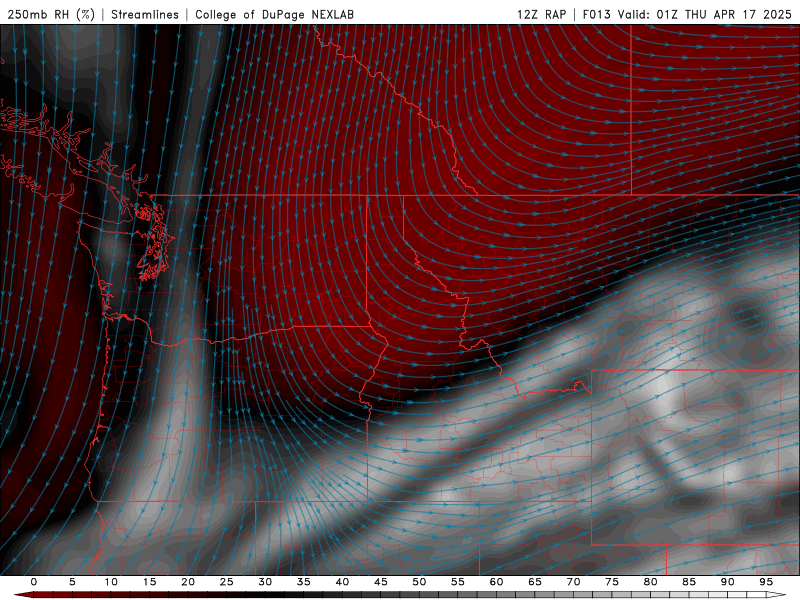Click the colorbar label '45'

(381, 582)
